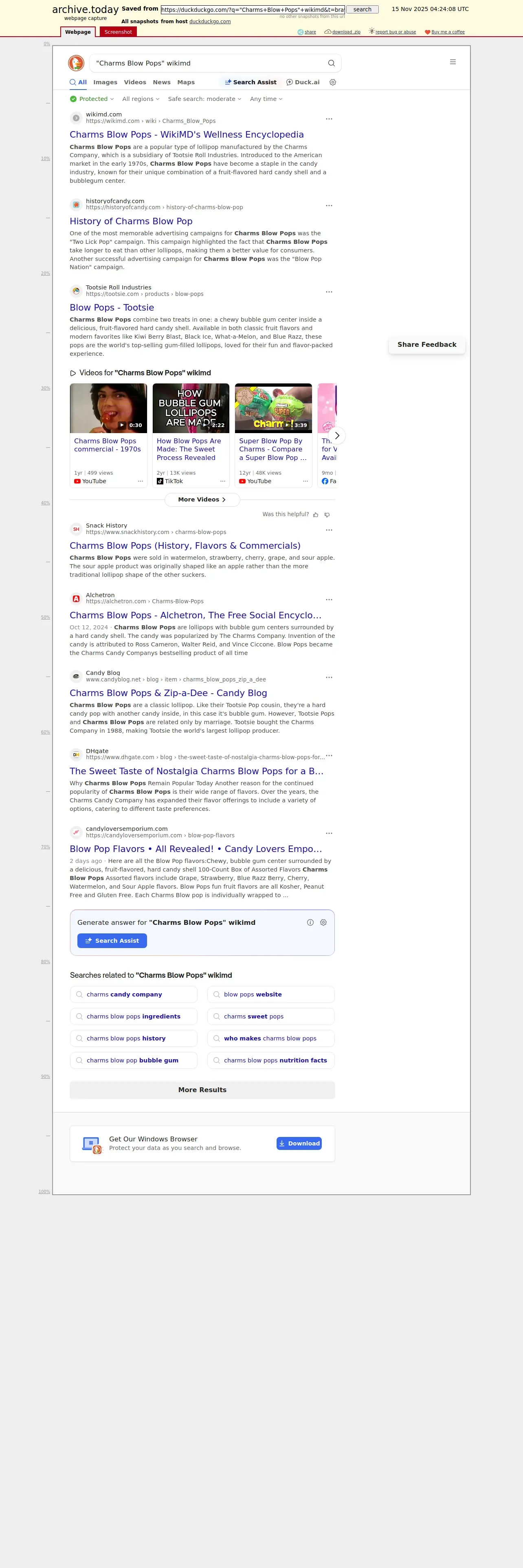Open options menu for Alchetron result

click(x=329, y=600)
